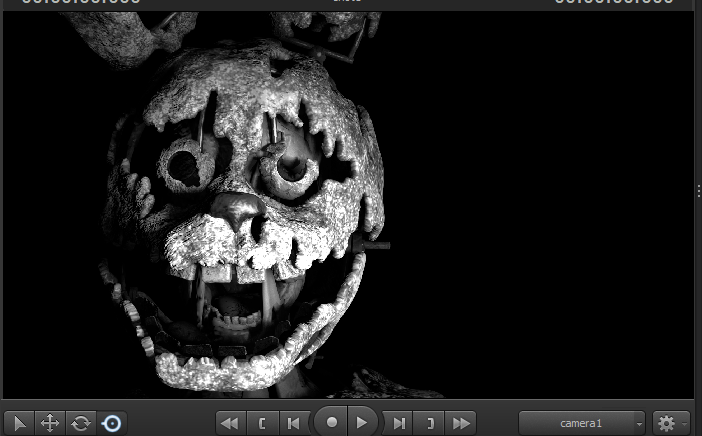Open the camera1 camera selector
This screenshot has height=436, width=702.
582,423
